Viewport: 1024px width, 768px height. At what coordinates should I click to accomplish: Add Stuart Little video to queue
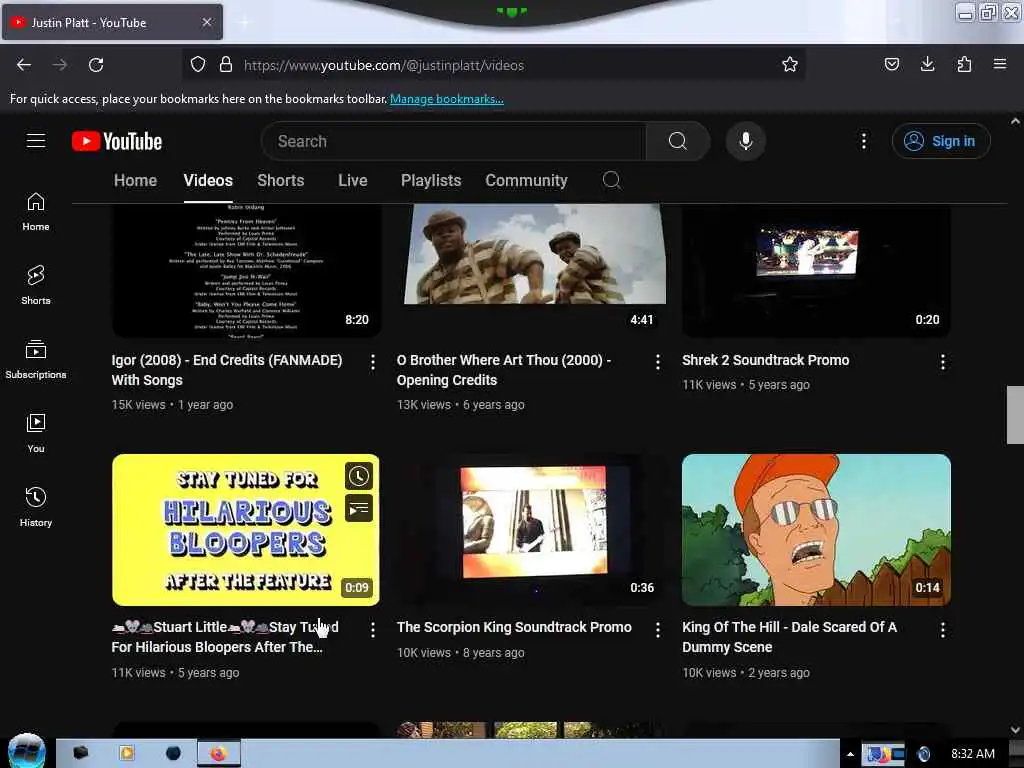point(359,509)
